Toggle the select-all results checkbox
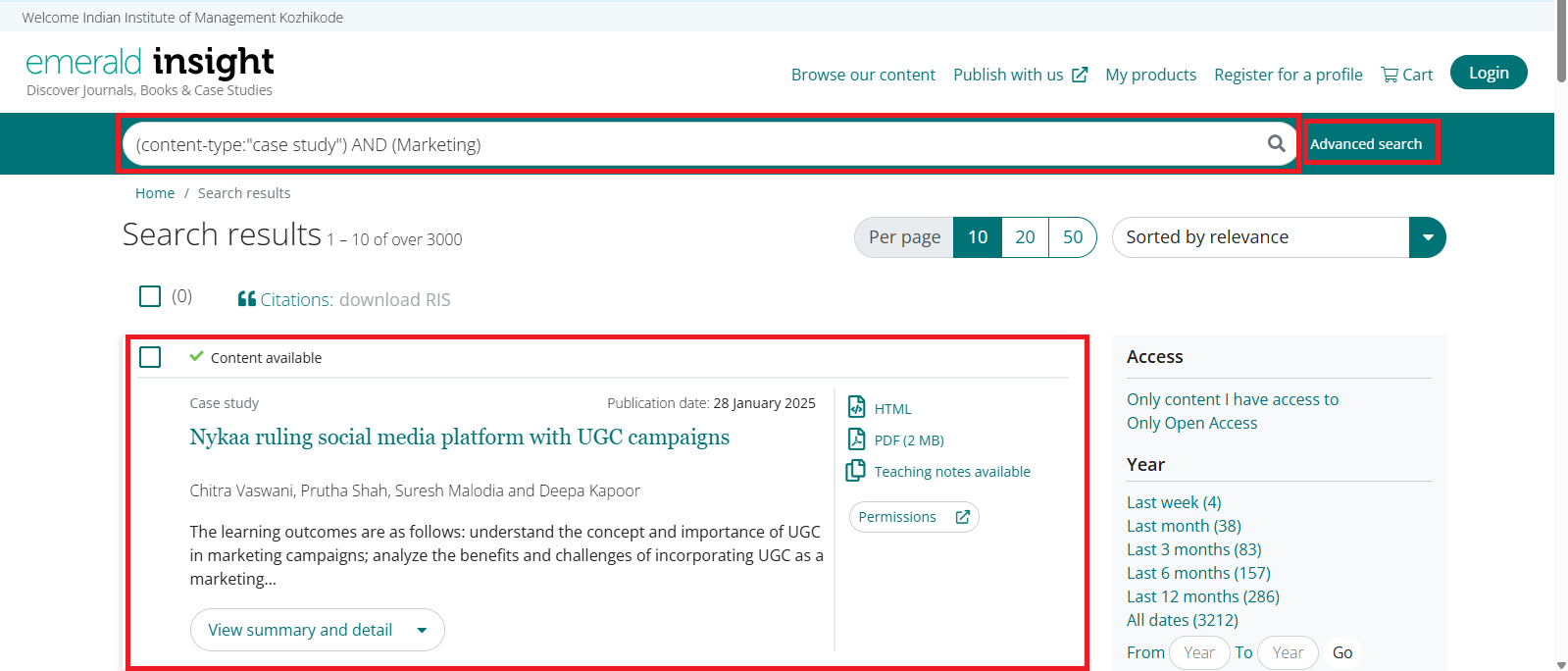 (x=150, y=296)
